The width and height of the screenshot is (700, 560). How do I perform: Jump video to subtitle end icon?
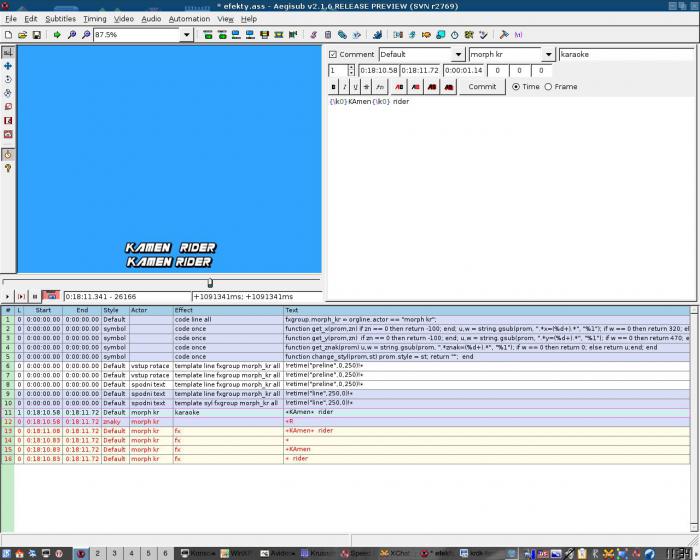[x=222, y=34]
